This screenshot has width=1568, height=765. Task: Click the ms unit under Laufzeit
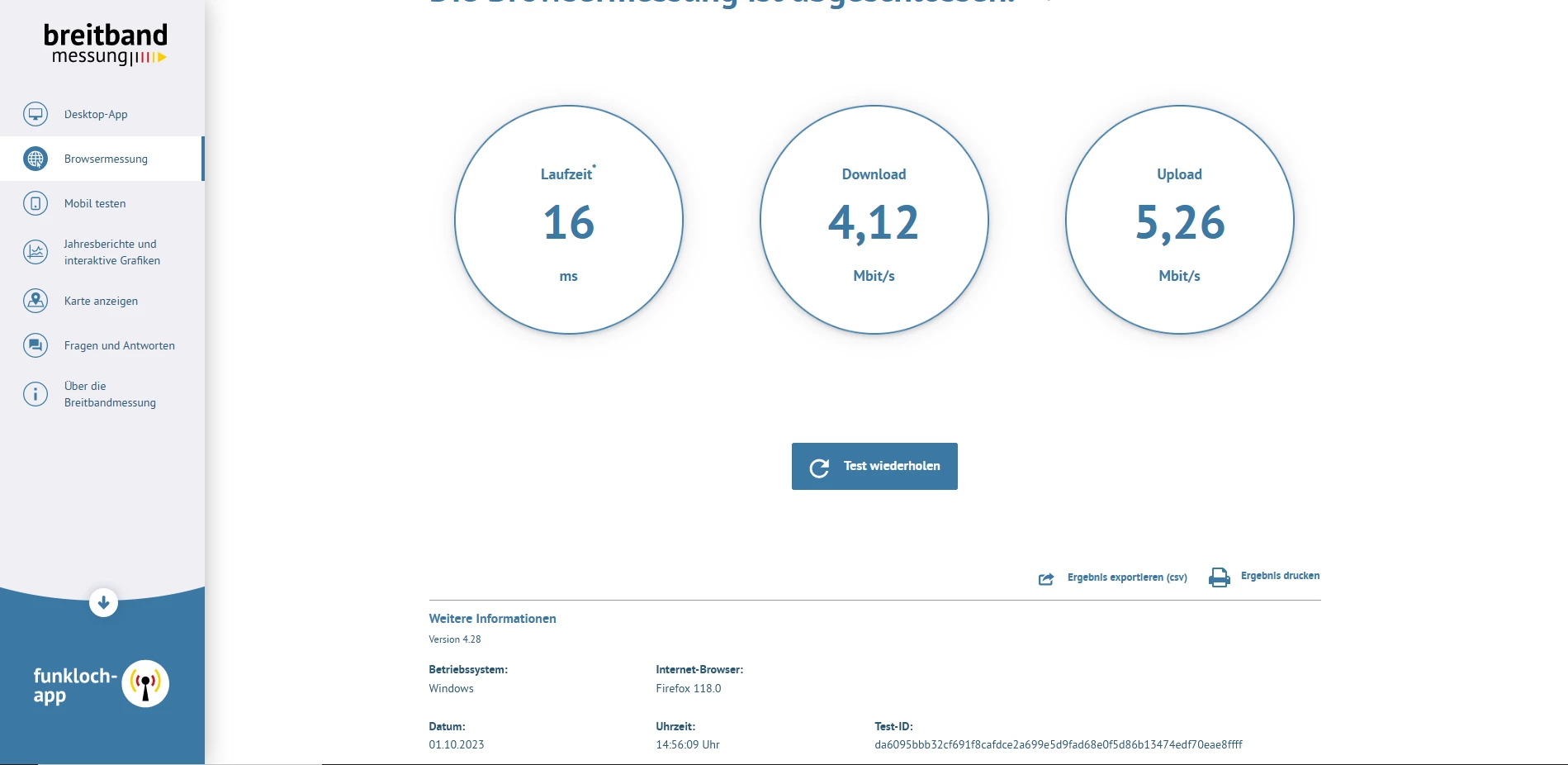(x=569, y=277)
